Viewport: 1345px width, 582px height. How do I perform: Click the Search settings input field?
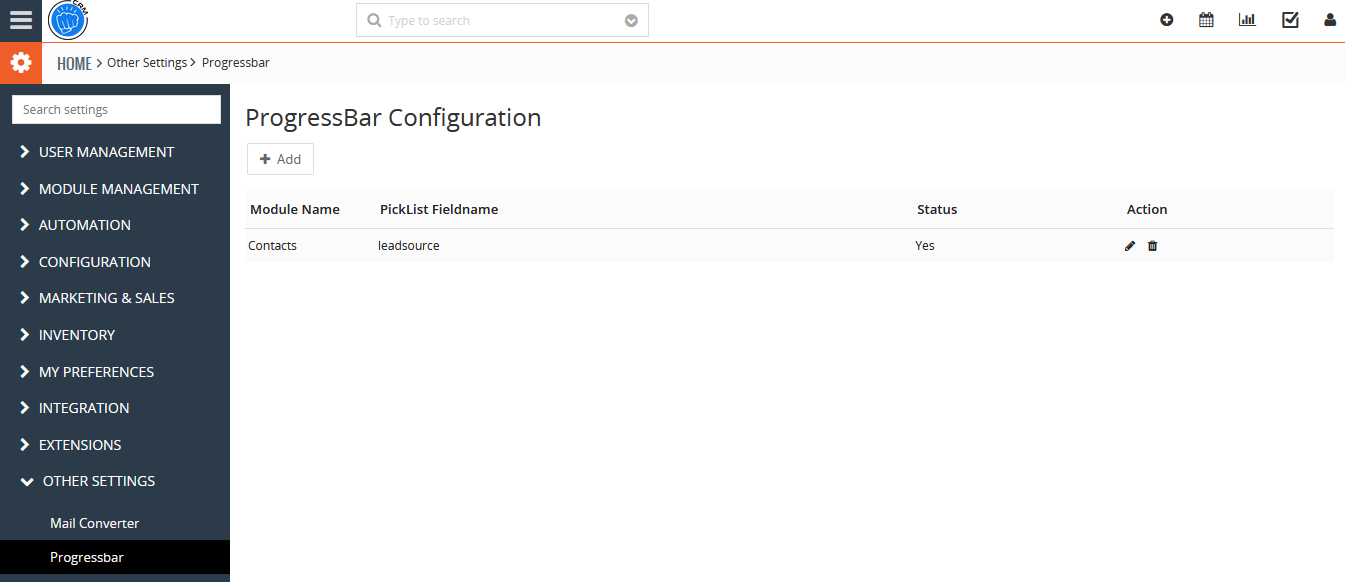[x=116, y=110]
